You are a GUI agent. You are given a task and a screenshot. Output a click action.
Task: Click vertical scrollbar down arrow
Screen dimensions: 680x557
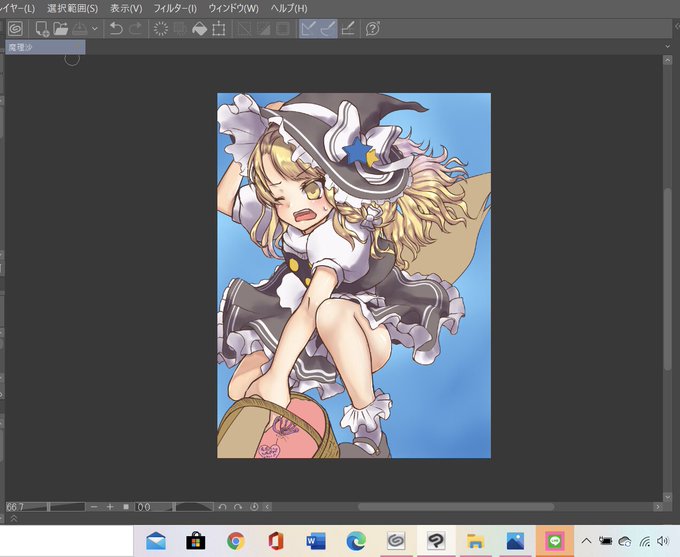tap(667, 496)
